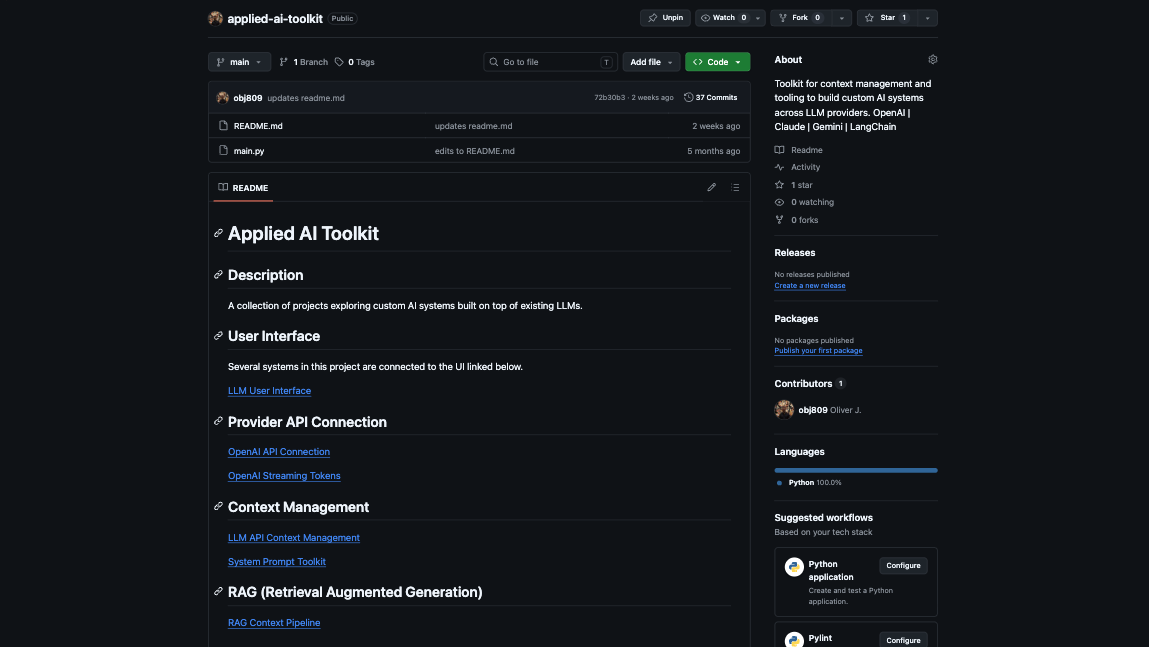
Task: Open the 0 Tags link
Action: coord(355,62)
